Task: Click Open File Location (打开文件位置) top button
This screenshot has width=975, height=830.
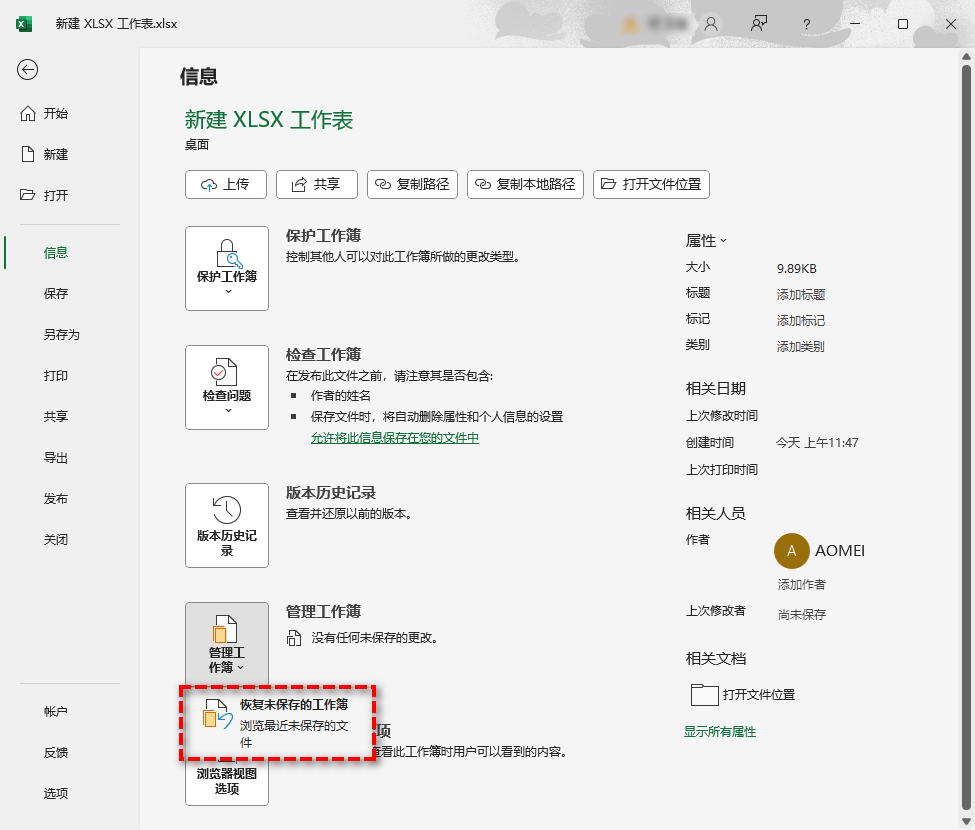Action: (651, 184)
